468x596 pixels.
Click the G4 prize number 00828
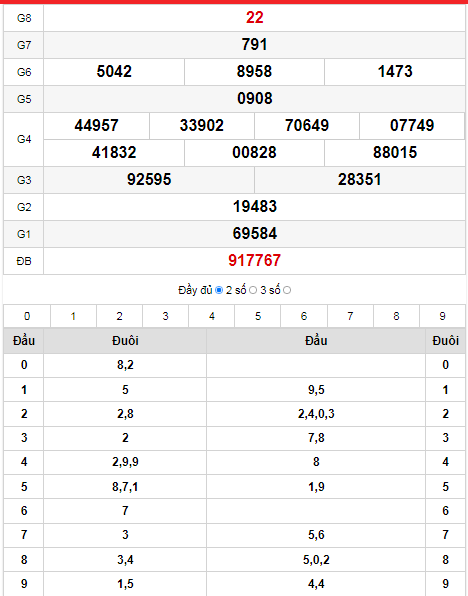[x=254, y=152]
